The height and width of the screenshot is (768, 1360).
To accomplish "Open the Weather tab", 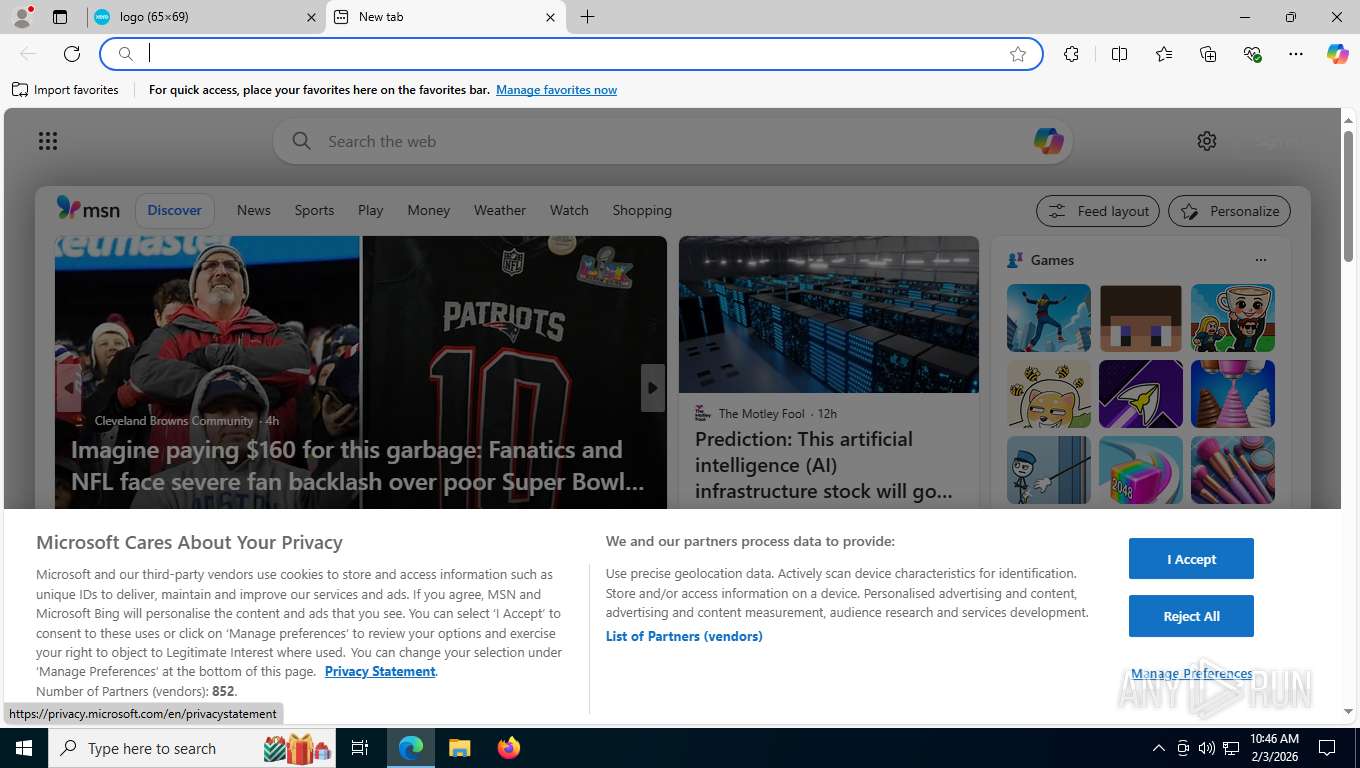I will point(500,210).
